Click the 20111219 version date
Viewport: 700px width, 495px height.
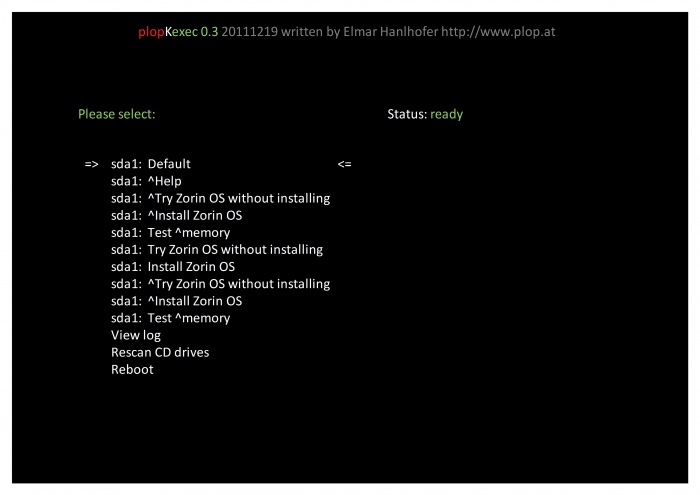250,32
